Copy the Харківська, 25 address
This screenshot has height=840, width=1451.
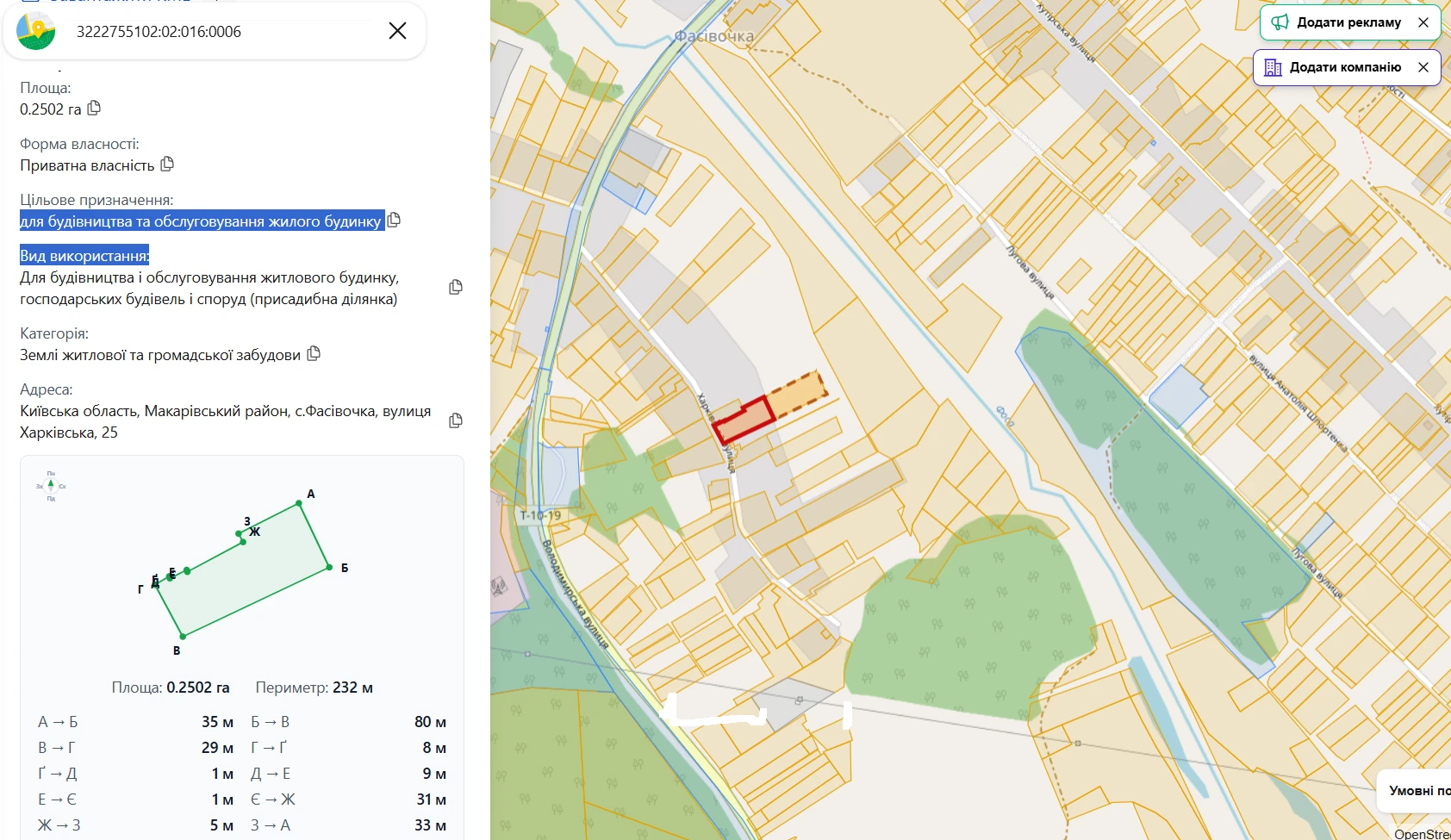(x=456, y=420)
